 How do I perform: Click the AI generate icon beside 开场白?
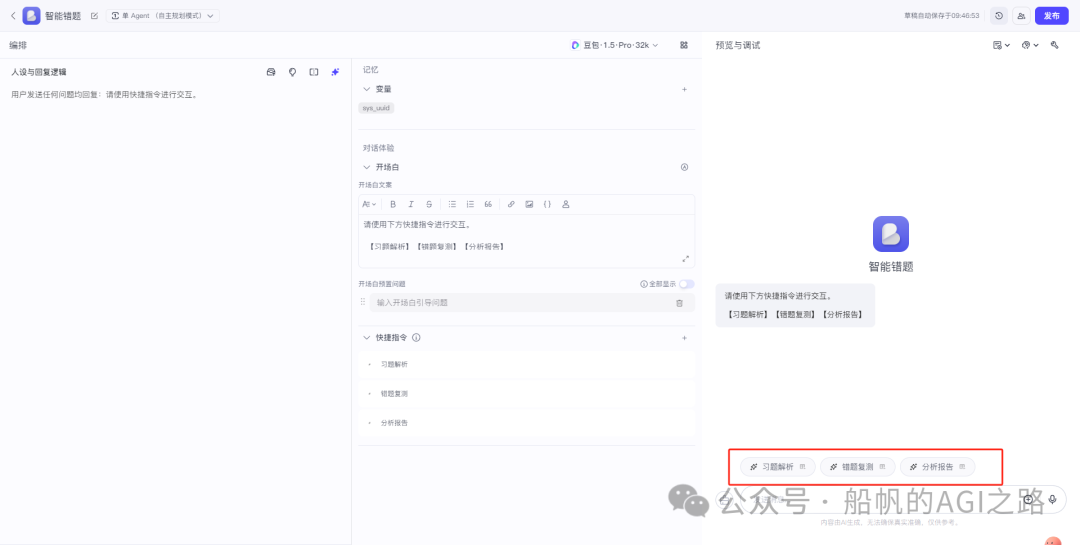(x=684, y=167)
